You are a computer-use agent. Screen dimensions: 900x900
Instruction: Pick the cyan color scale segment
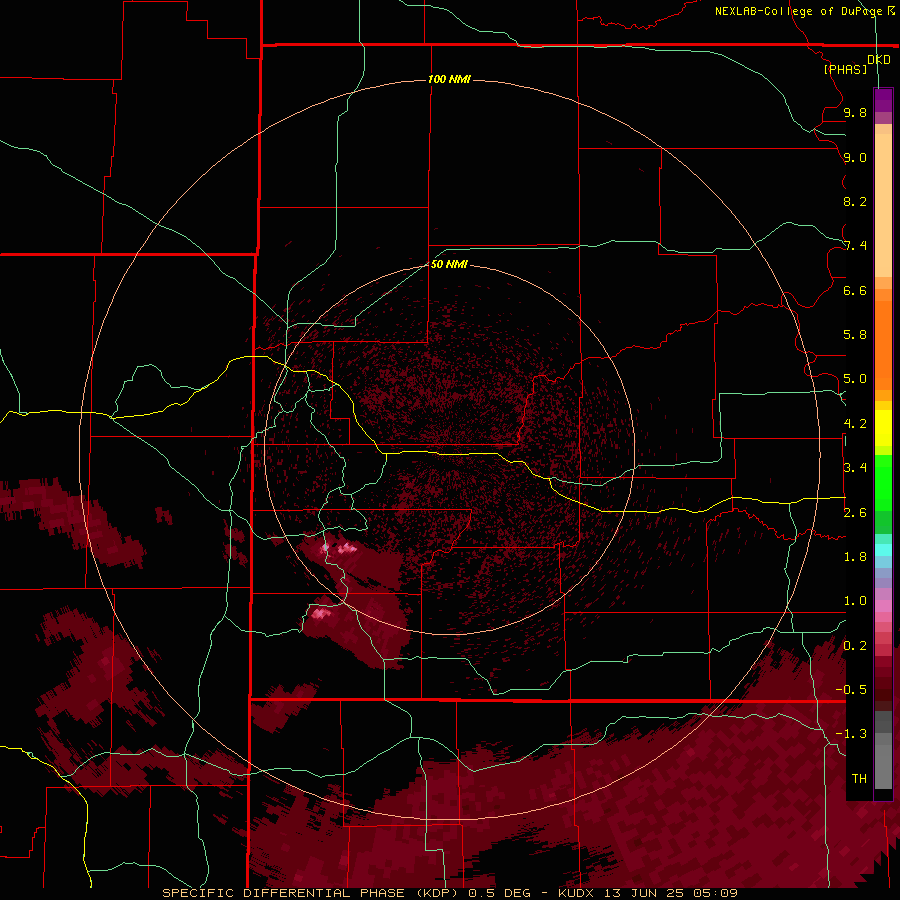coord(883,550)
